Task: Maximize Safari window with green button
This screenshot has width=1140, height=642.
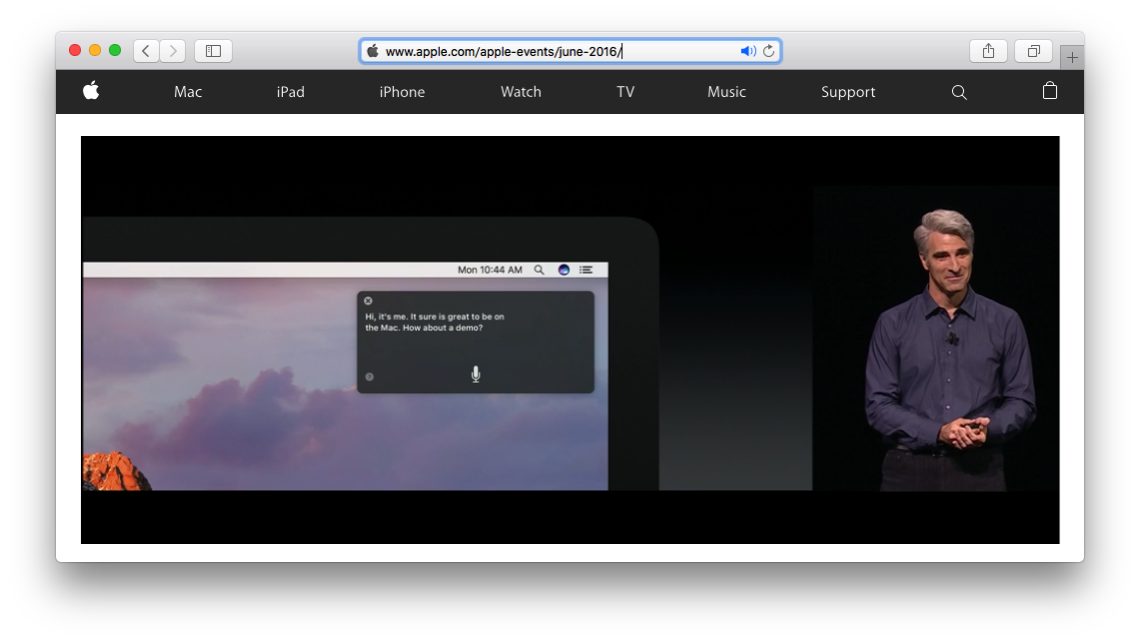Action: (115, 50)
